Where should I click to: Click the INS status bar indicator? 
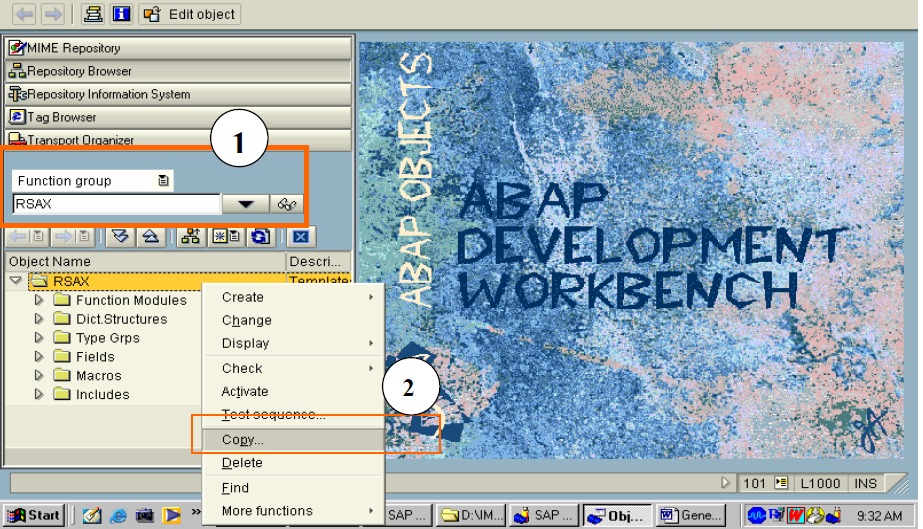(x=865, y=483)
